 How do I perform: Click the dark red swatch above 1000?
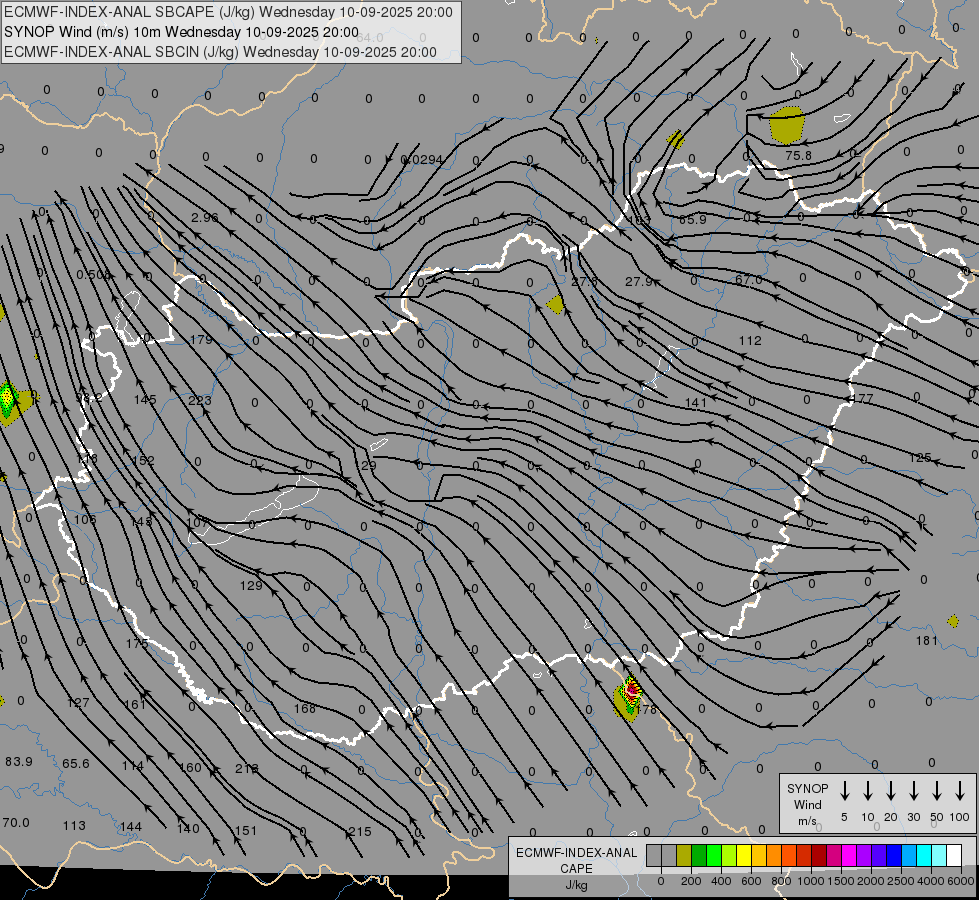tap(819, 855)
